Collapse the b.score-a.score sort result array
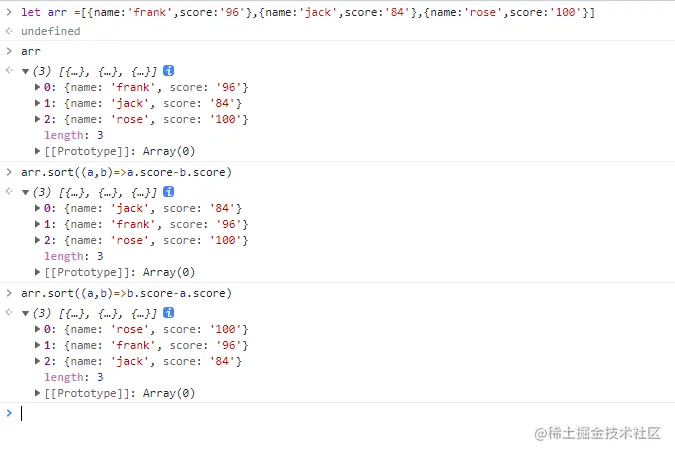Screen dimensions: 675x455 [x=25, y=313]
